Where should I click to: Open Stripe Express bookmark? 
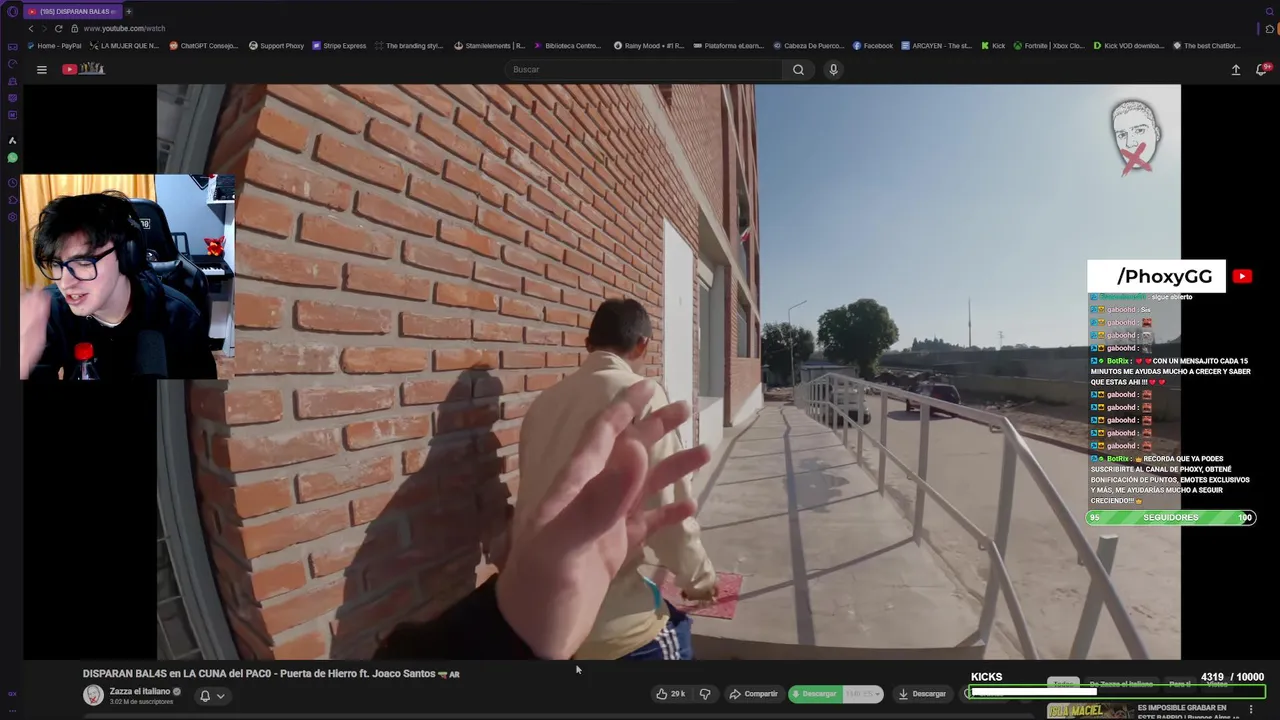coord(340,45)
